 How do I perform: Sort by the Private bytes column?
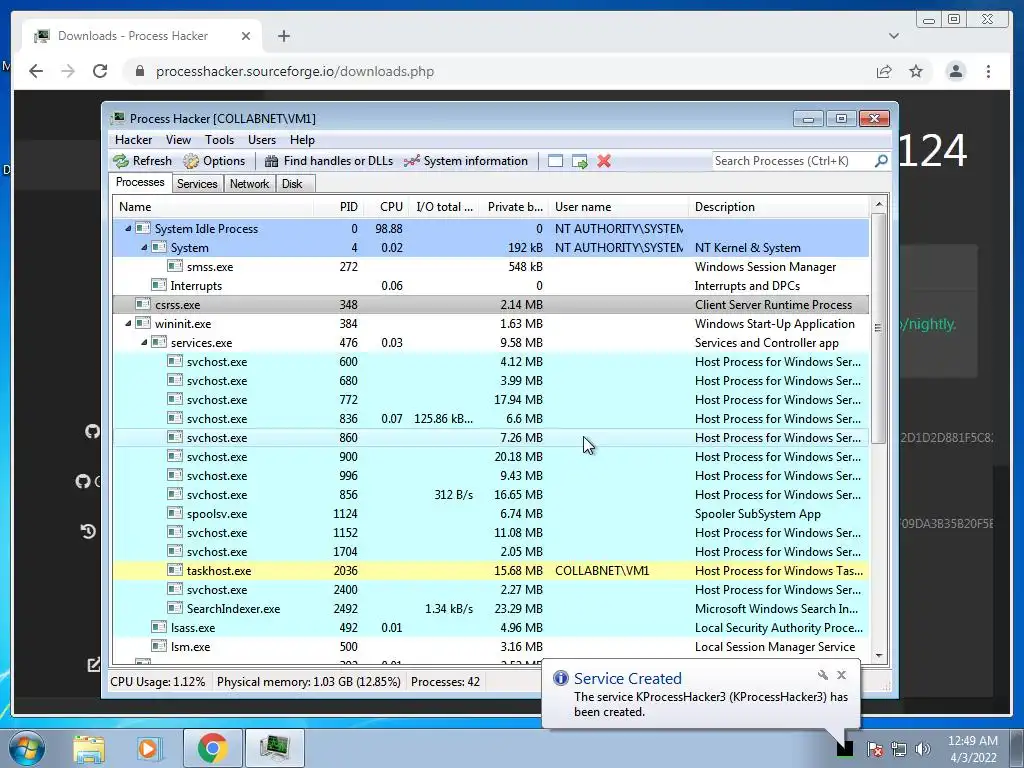pos(513,206)
